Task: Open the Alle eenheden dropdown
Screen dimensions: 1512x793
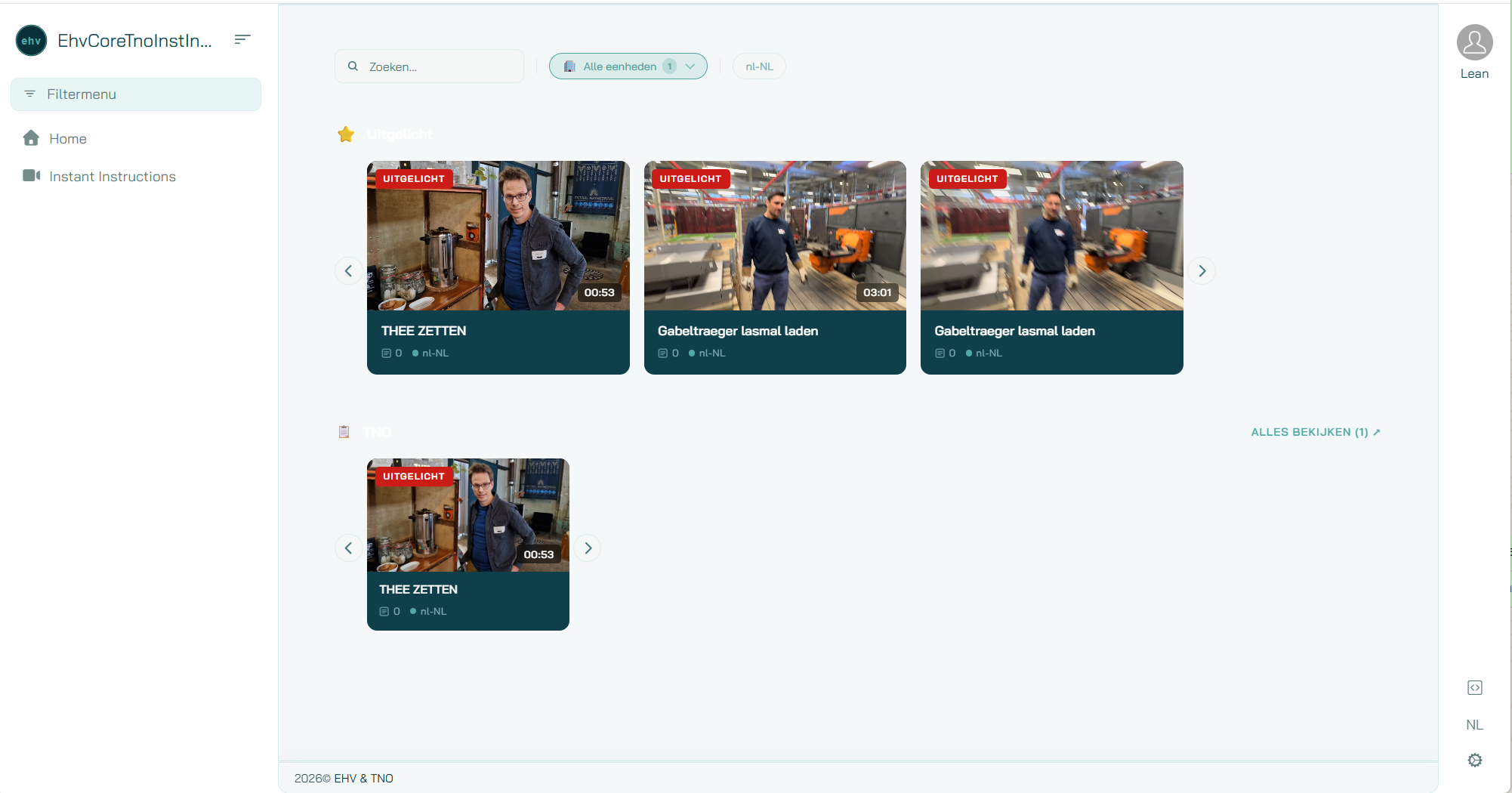Action: pyautogui.click(x=628, y=66)
